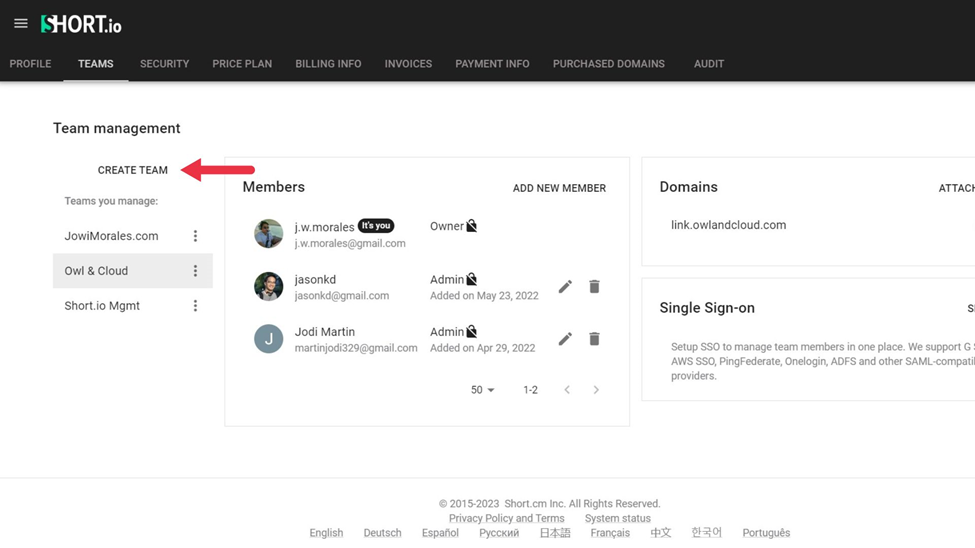The width and height of the screenshot is (975, 548).
Task: Switch language to English
Action: point(326,533)
